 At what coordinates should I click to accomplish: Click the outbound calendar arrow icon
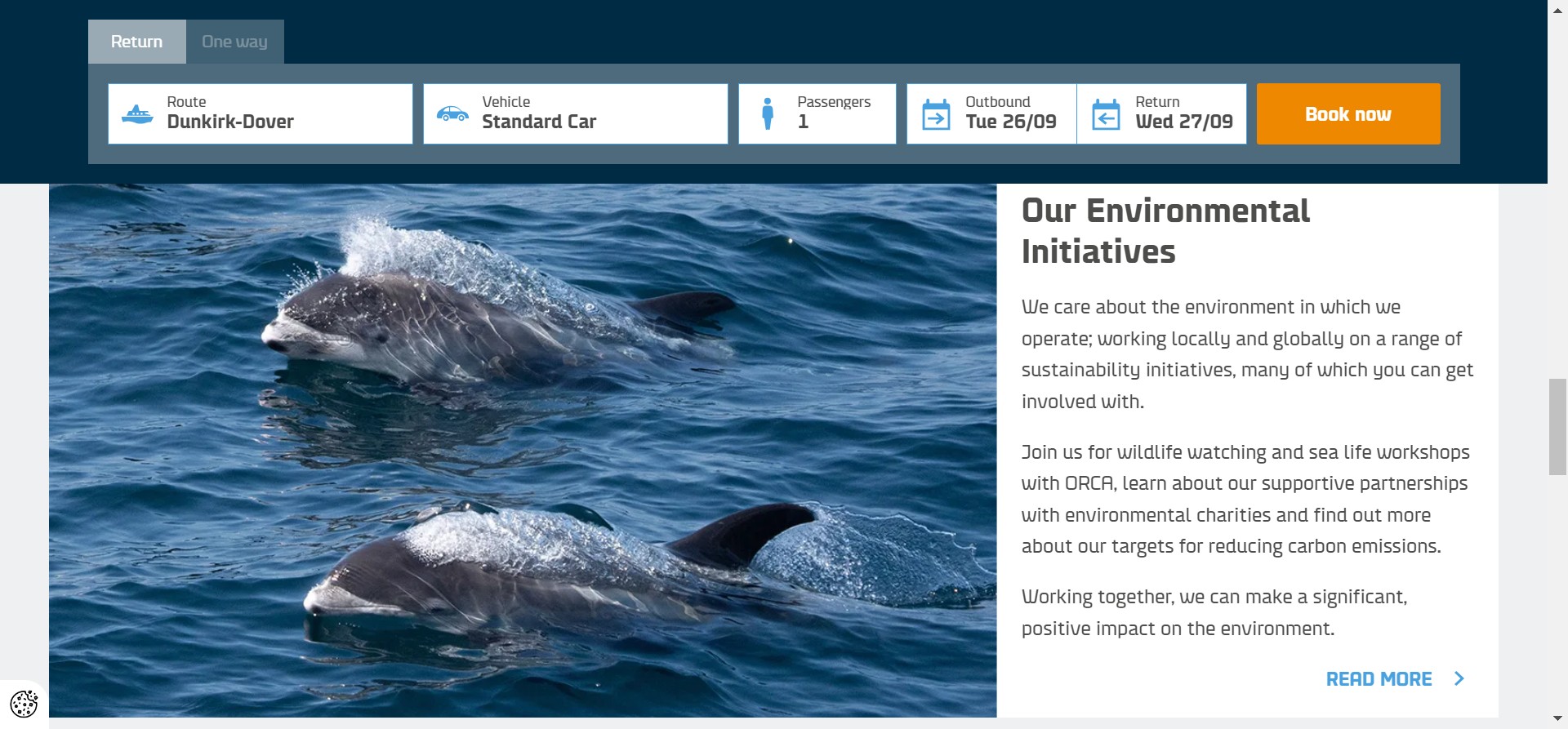936,115
